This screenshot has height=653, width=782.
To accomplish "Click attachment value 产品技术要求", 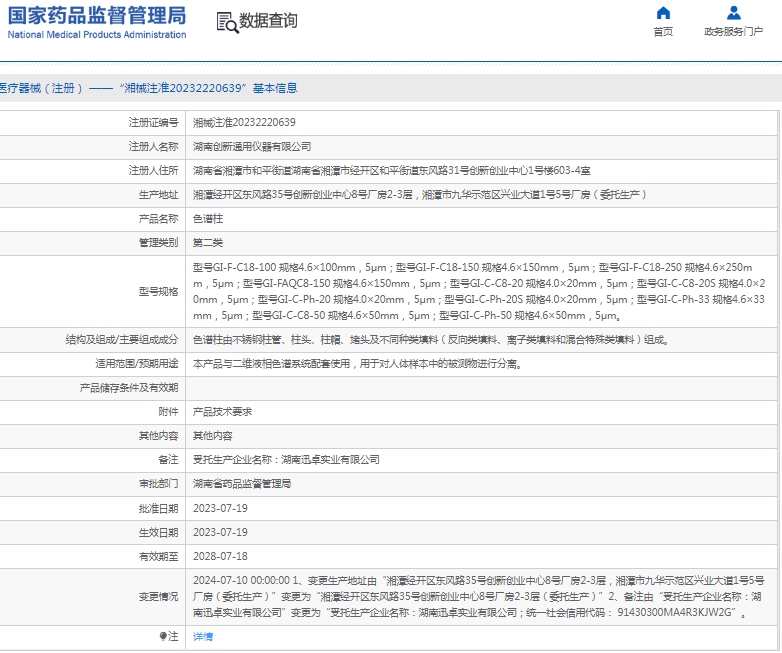I will point(222,412).
